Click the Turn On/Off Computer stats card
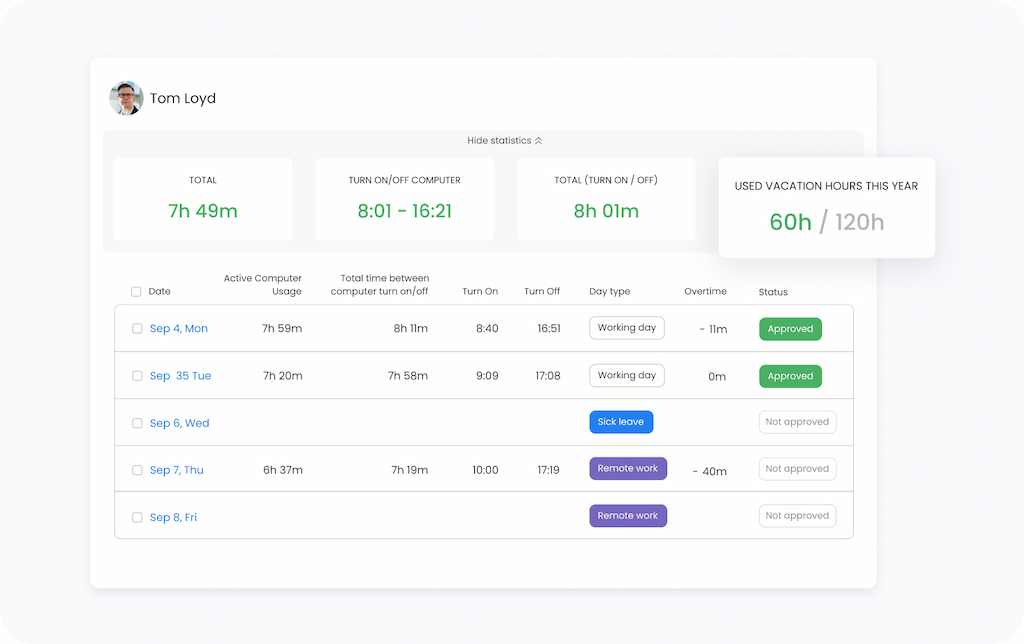 pyautogui.click(x=404, y=198)
